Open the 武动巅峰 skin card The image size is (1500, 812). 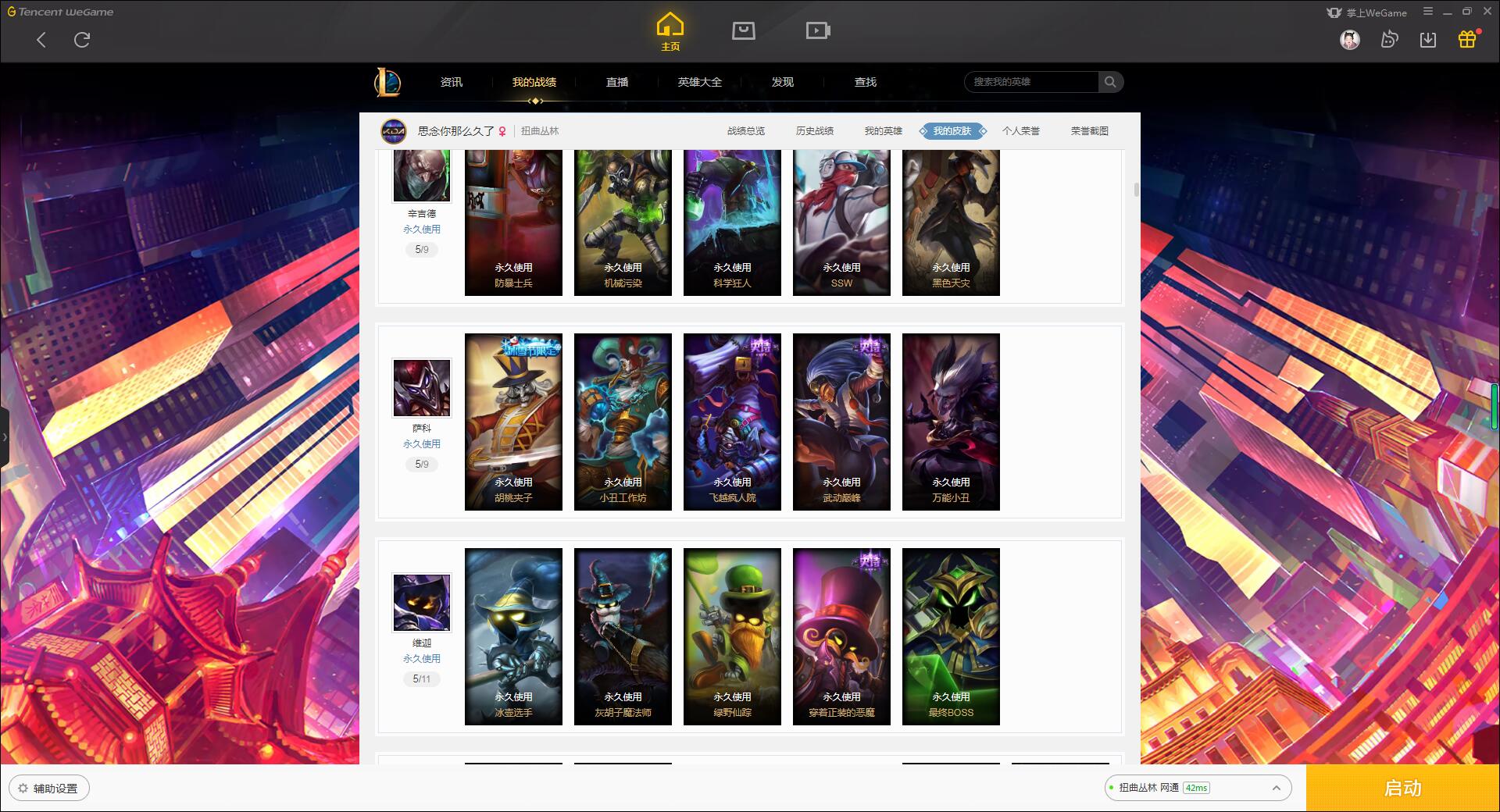click(841, 422)
